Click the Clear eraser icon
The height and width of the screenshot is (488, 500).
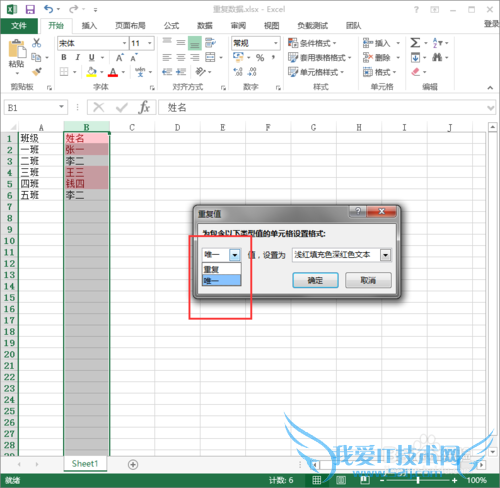pos(415,72)
